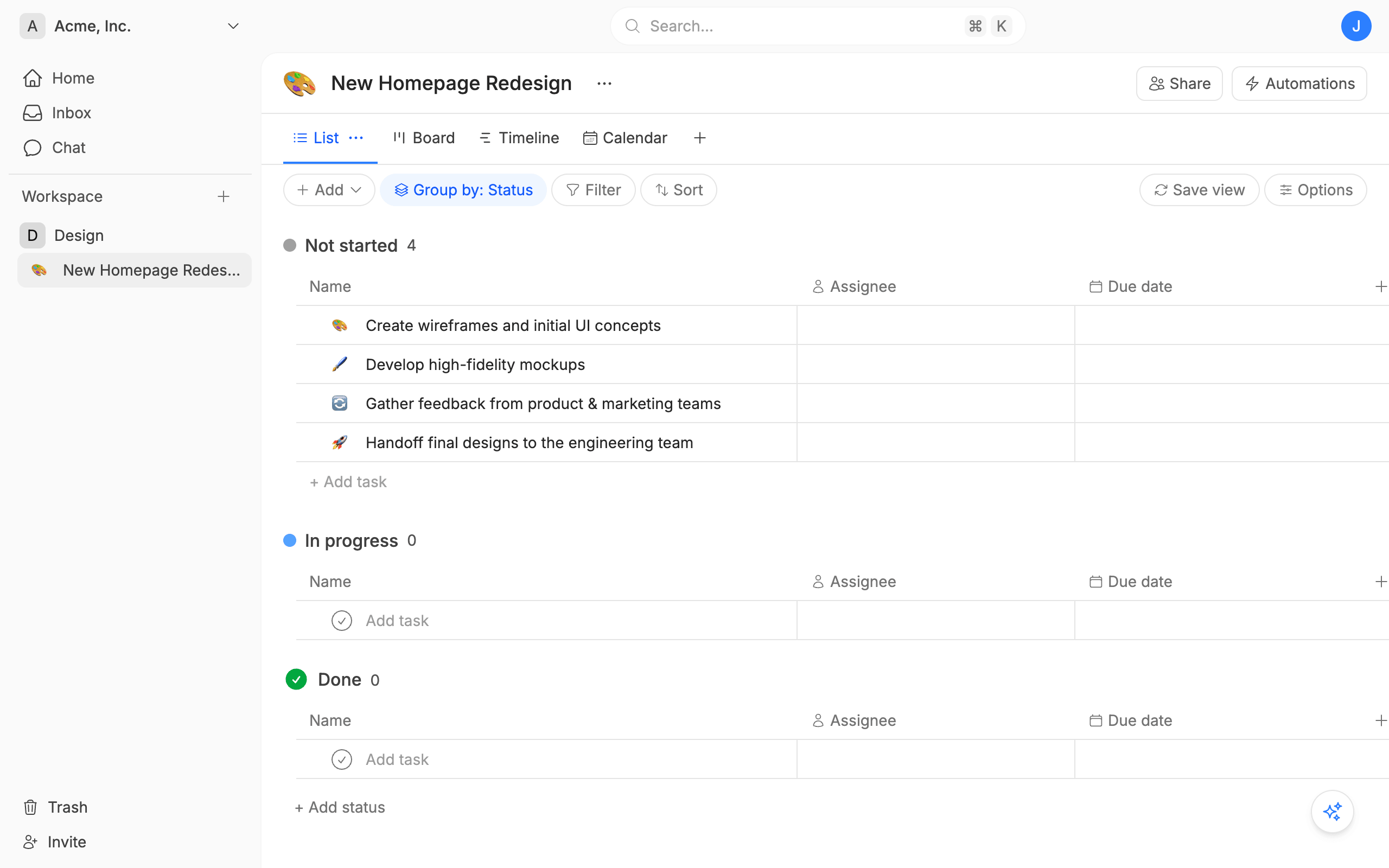This screenshot has height=868, width=1389.
Task: Change Group by: Status setting
Action: click(463, 190)
